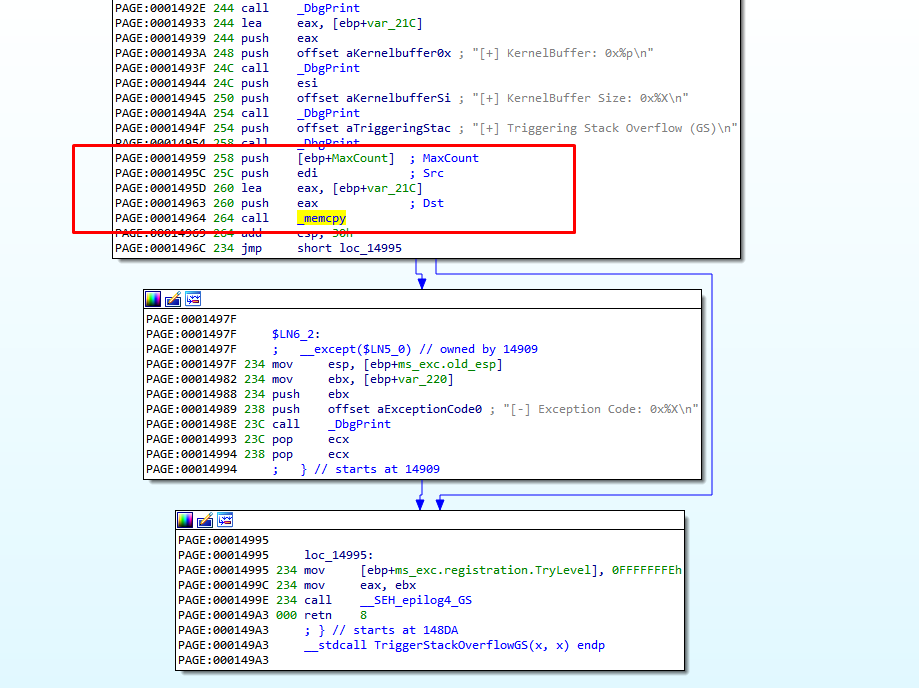Viewport: 919px width, 688px height.
Task: Click the $LN6_2: label in exception block
Action: tap(296, 334)
